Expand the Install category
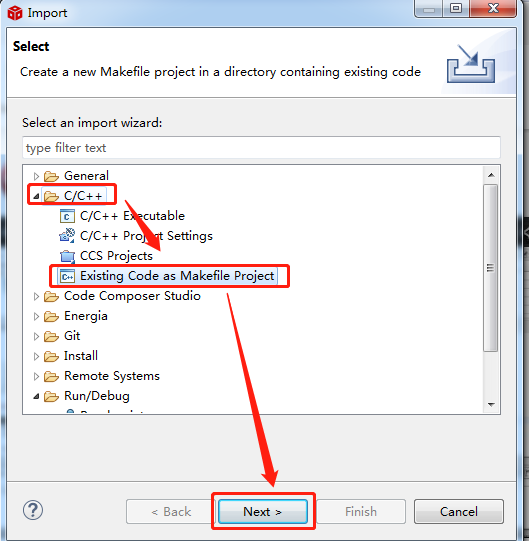Image resolution: width=529 pixels, height=541 pixels. click(x=36, y=356)
